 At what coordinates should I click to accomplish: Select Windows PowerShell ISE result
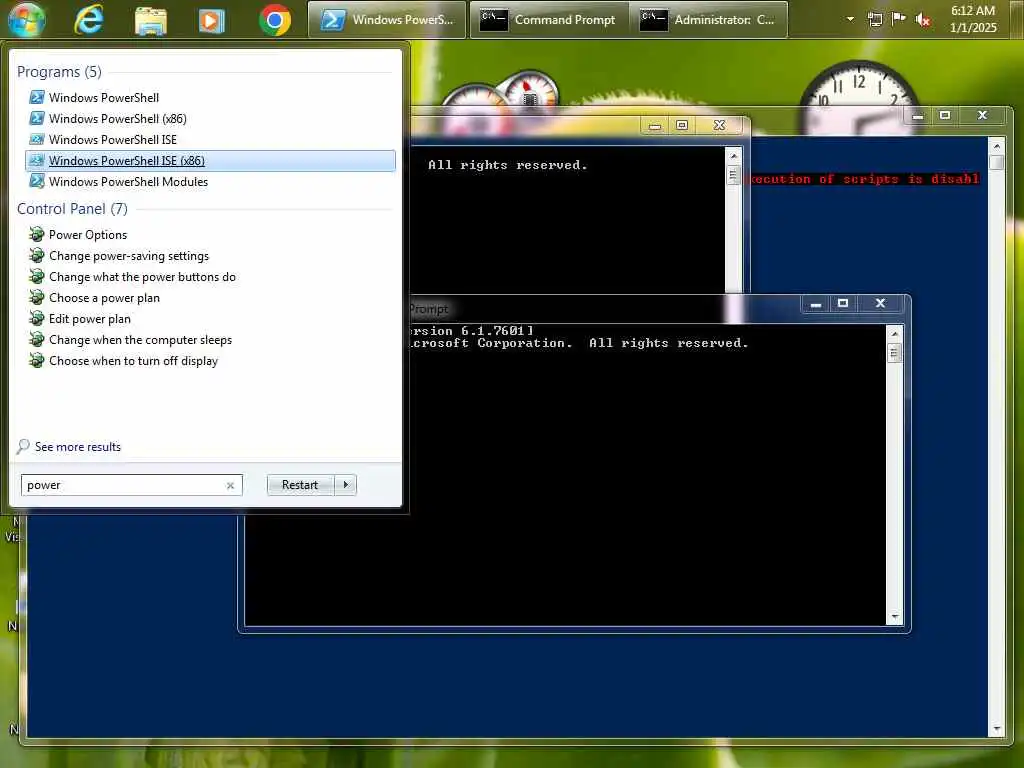(x=210, y=139)
